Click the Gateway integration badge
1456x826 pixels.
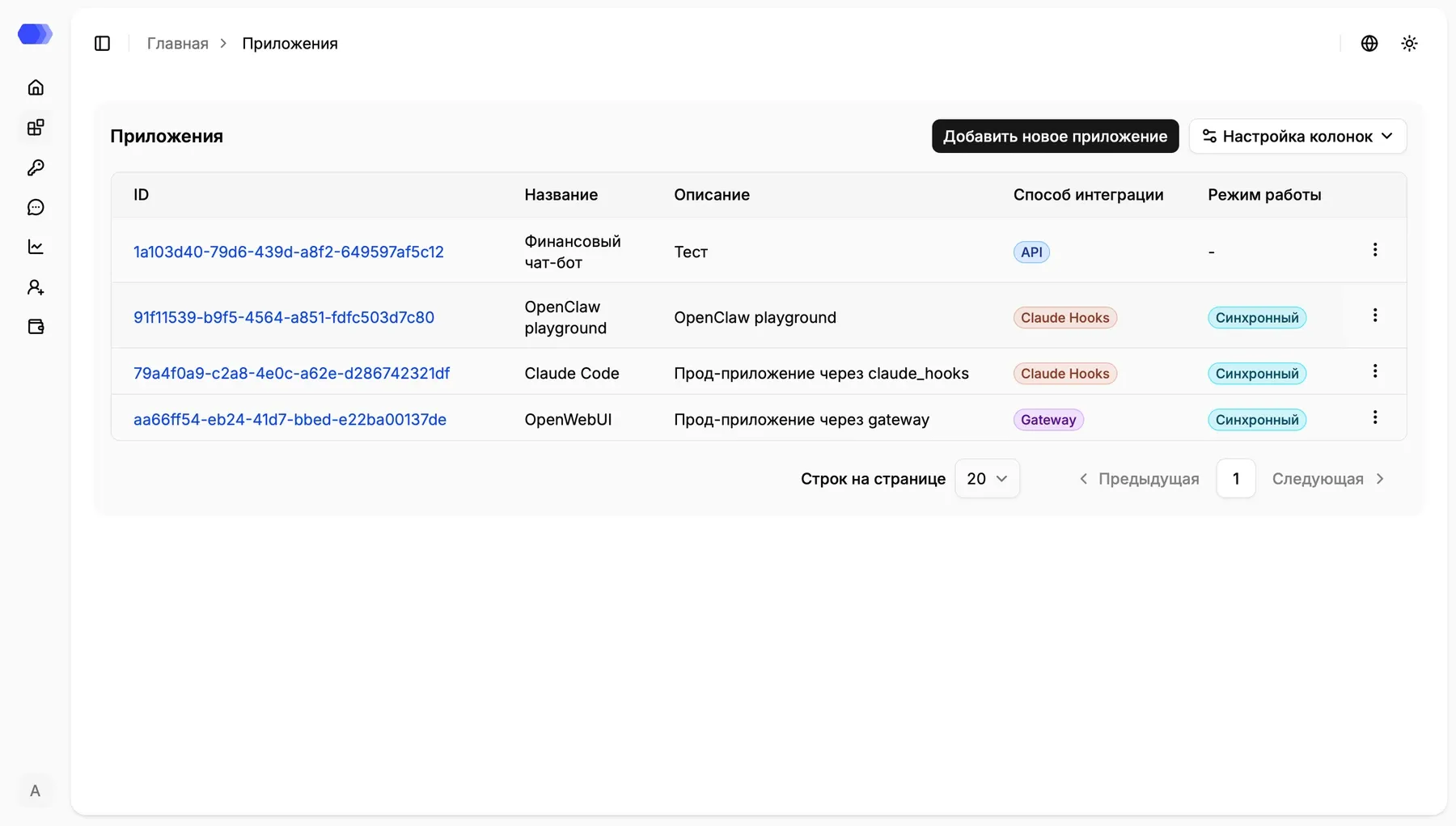1048,419
